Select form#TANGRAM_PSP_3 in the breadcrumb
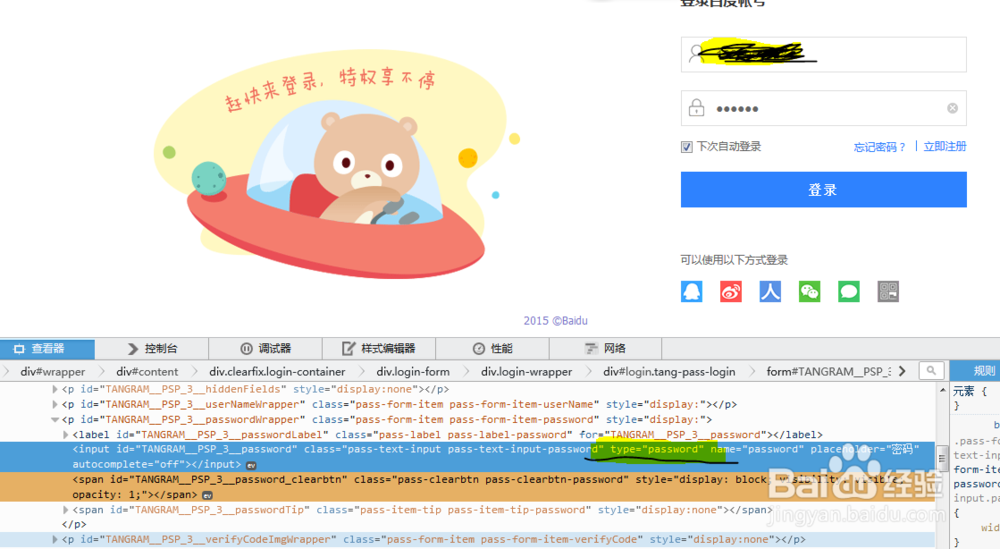Viewport: 1000px width, 549px height. point(828,371)
